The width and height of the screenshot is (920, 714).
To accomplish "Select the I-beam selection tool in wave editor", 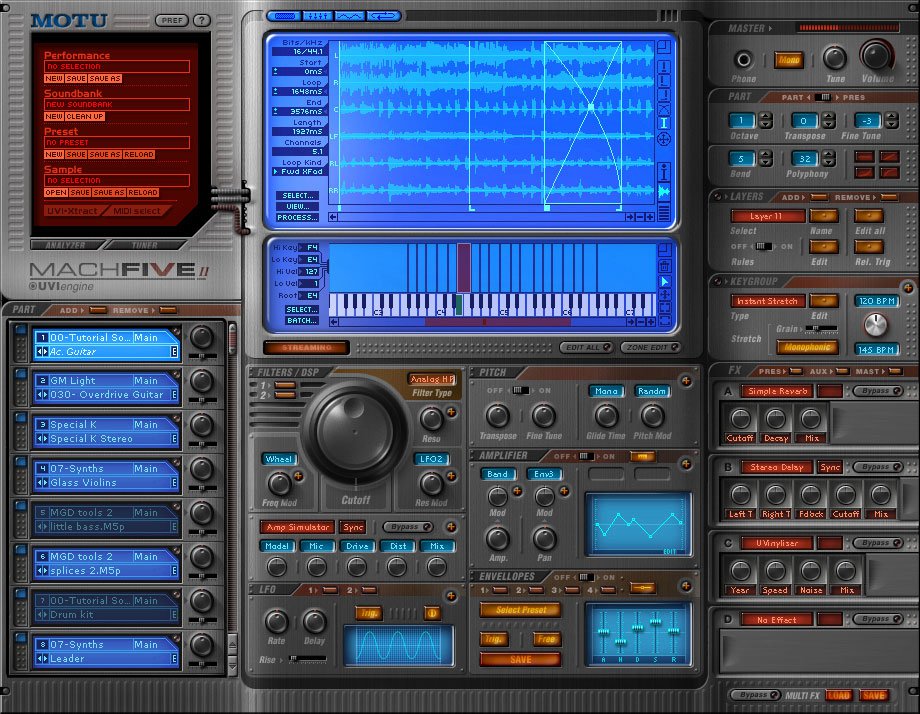I will pos(664,123).
